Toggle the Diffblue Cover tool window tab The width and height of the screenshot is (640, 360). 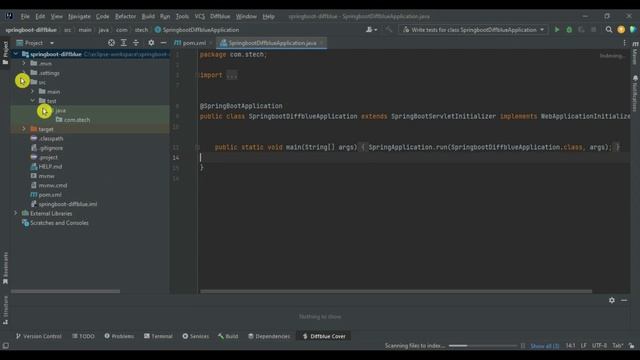[x=324, y=336]
